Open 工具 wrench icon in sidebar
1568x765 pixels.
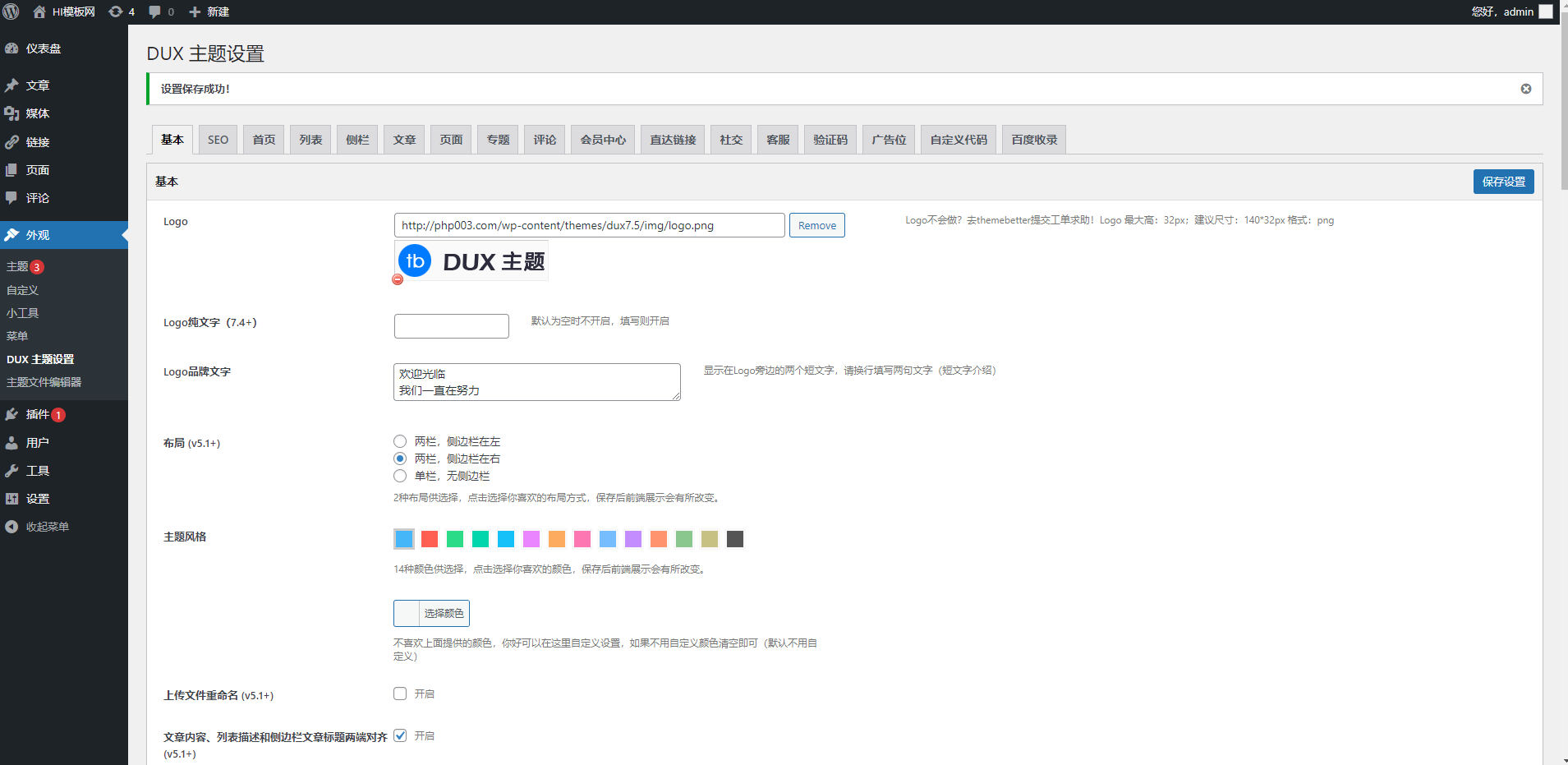click(x=11, y=471)
